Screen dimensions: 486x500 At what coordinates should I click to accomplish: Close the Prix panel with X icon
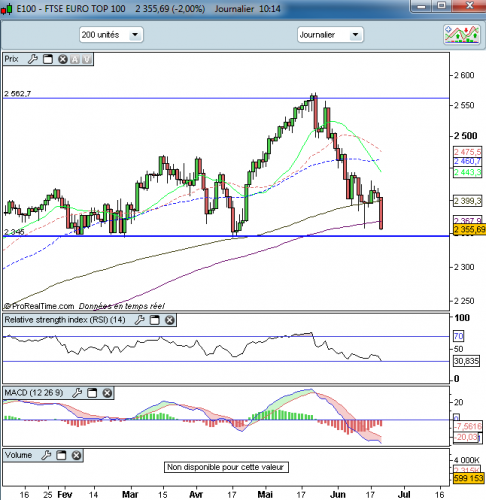pyautogui.click(x=63, y=59)
